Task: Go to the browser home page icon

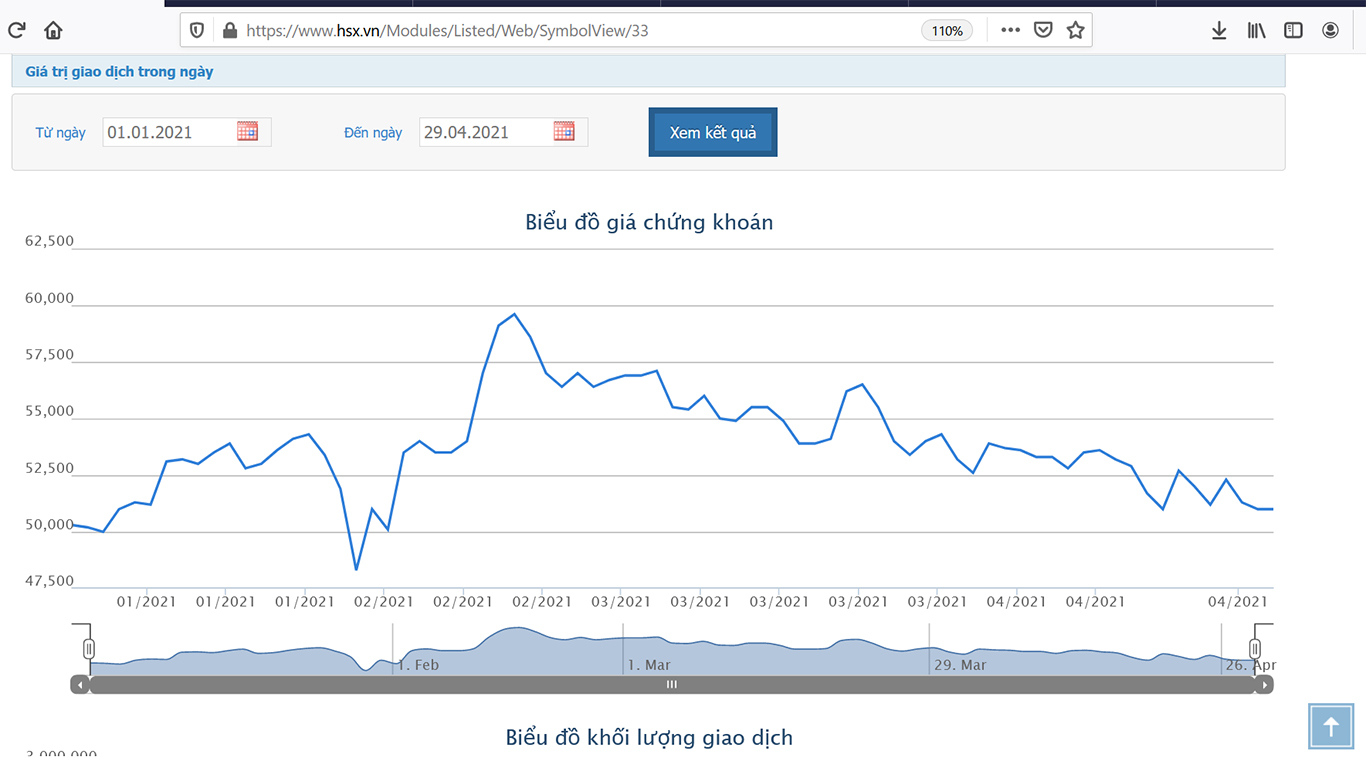Action: [x=54, y=30]
